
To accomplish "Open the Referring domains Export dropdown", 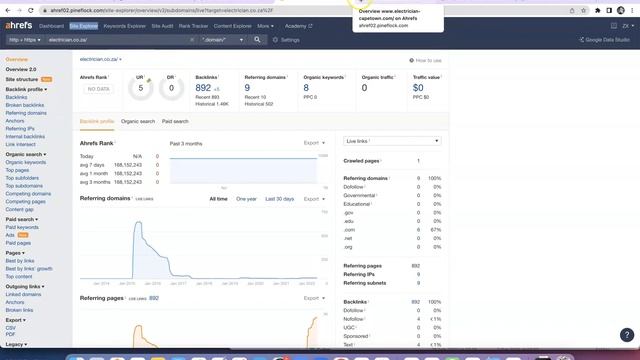I will coord(314,199).
